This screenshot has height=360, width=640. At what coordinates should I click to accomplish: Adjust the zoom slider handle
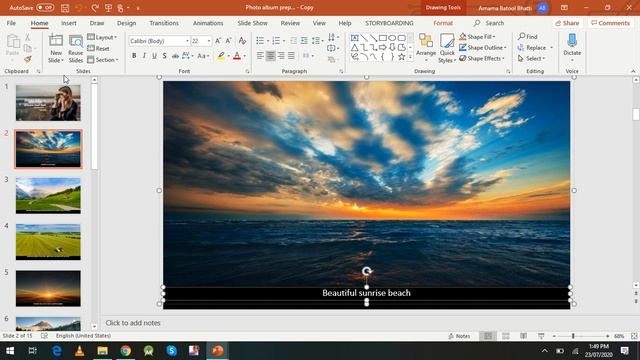pos(573,336)
